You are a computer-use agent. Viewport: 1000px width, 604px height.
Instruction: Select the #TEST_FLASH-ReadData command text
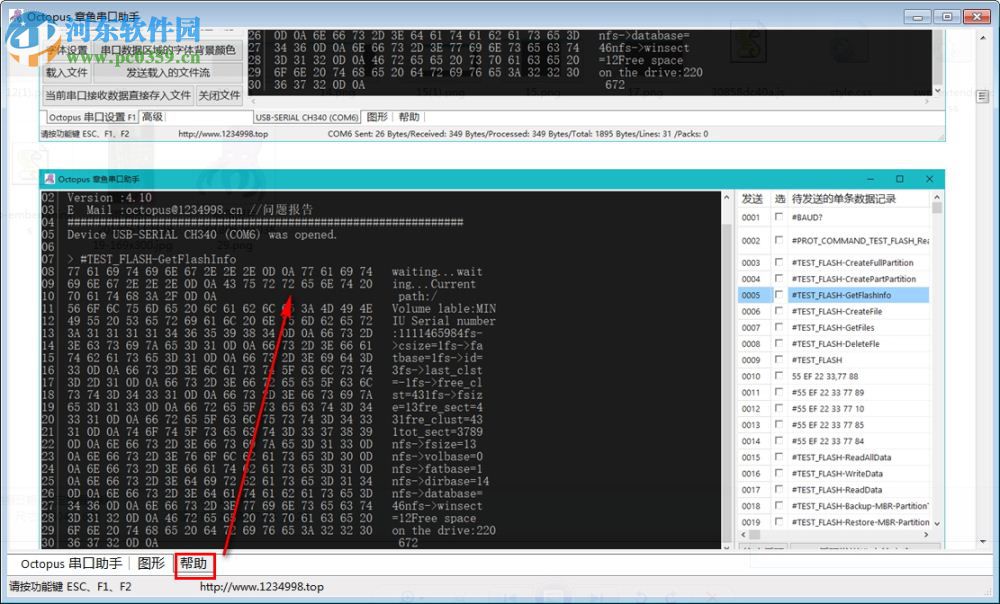pyautogui.click(x=837, y=490)
